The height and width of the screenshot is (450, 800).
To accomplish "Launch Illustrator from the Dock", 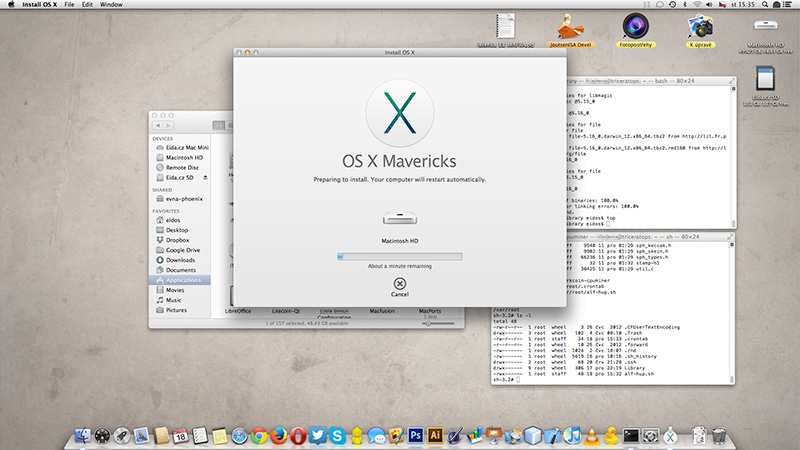I will pos(435,435).
